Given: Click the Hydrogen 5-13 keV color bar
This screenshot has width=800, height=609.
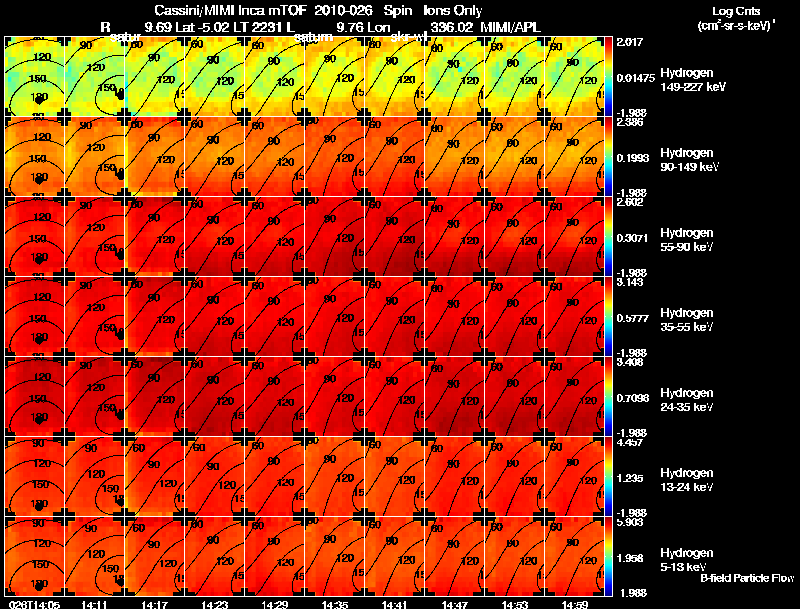Looking at the screenshot, I should (x=608, y=557).
